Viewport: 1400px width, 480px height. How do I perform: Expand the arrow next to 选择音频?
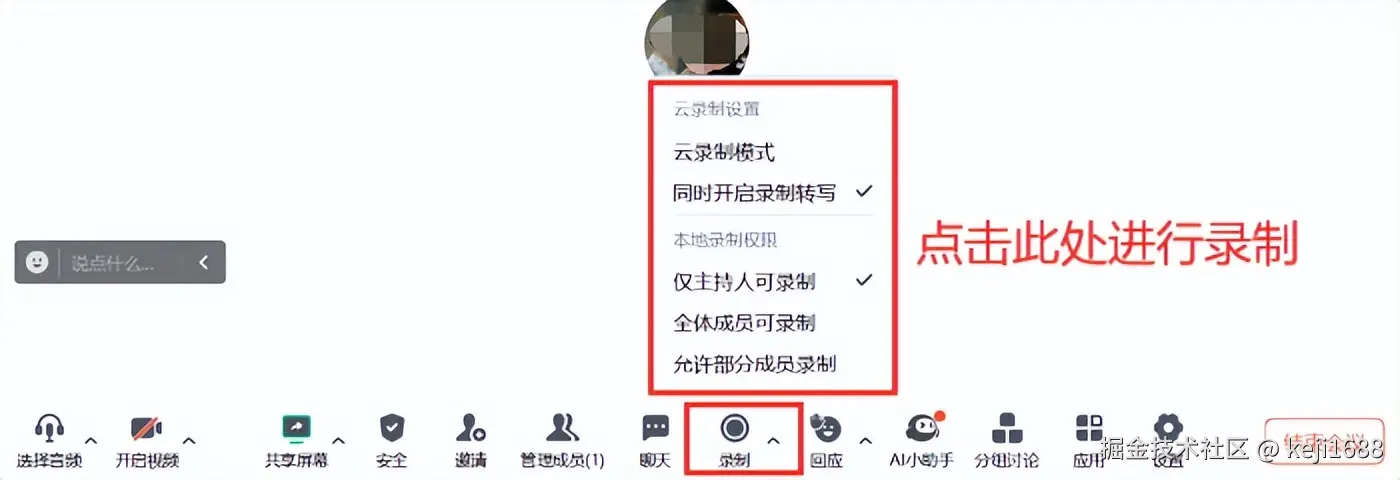[x=90, y=440]
